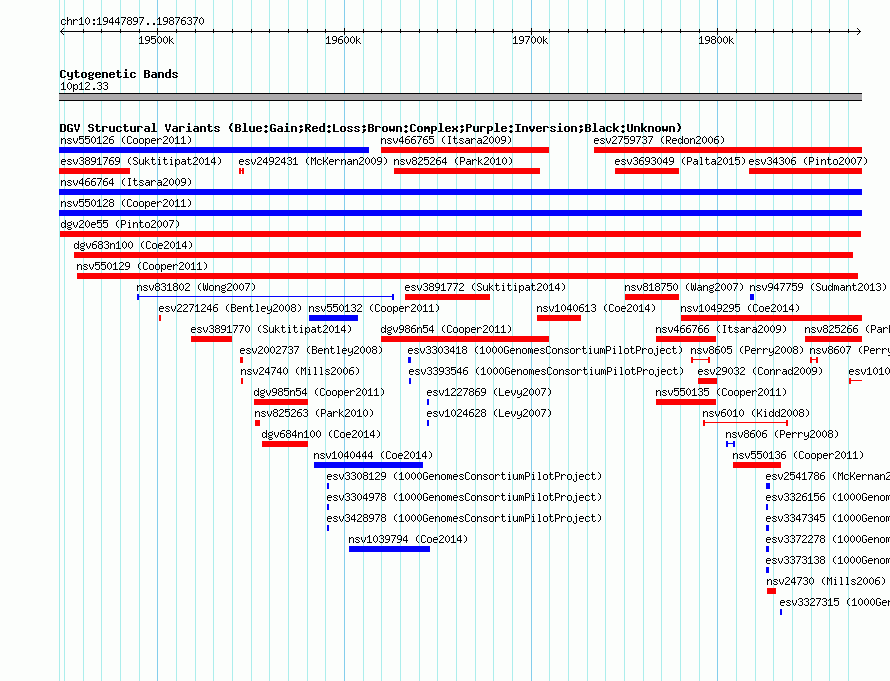Select nsv825264 (Park2010) variant label

(453, 161)
